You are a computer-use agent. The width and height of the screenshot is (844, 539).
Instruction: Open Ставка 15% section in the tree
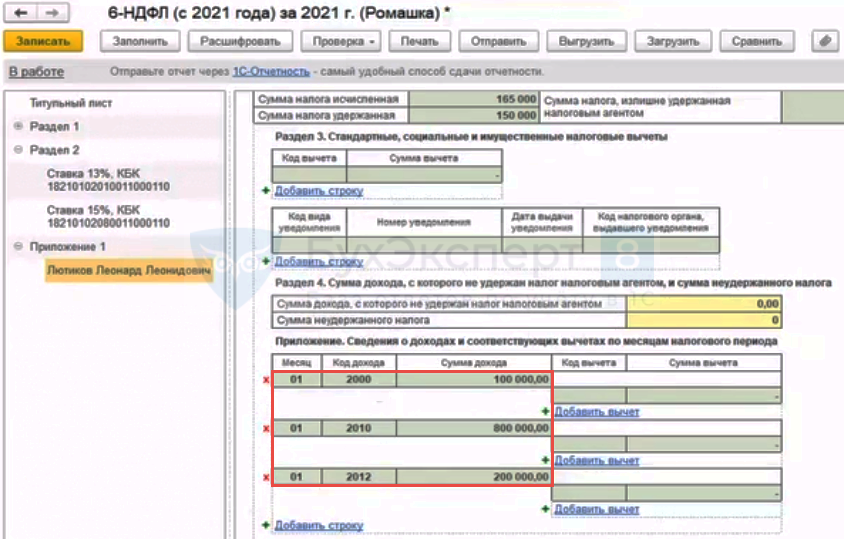click(108, 217)
